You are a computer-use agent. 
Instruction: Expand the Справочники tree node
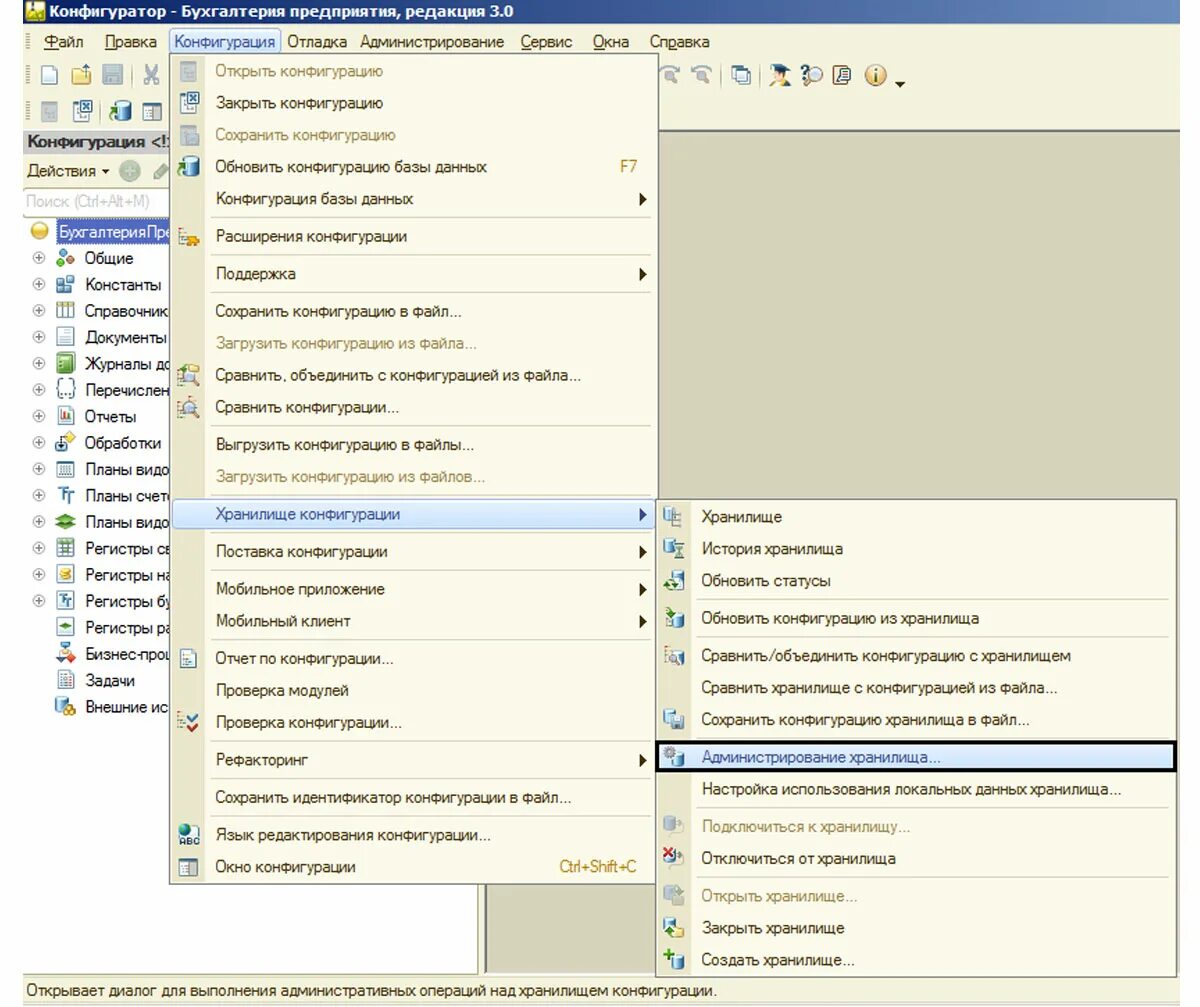(x=39, y=311)
